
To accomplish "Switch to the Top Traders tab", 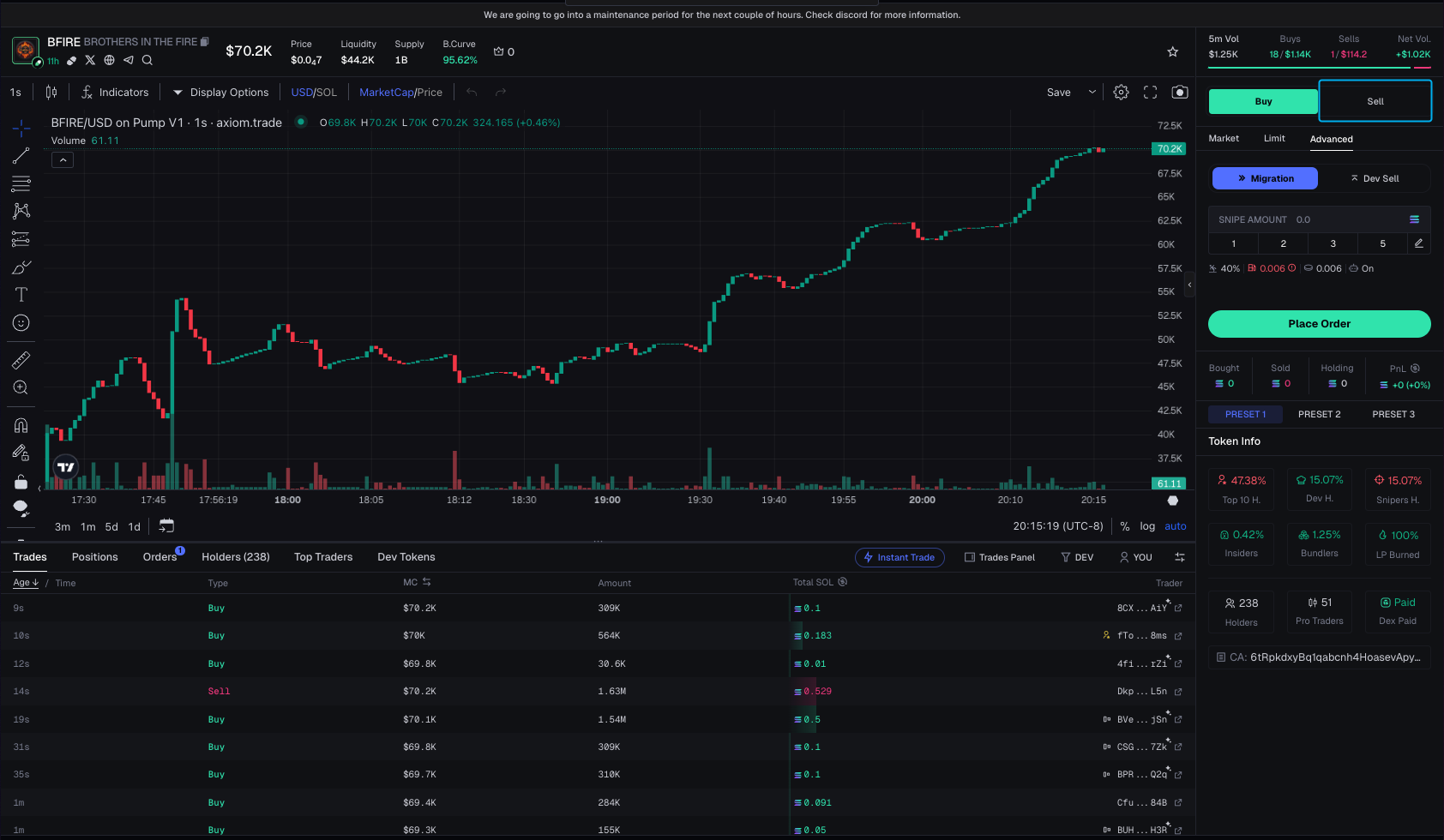I will pos(323,557).
